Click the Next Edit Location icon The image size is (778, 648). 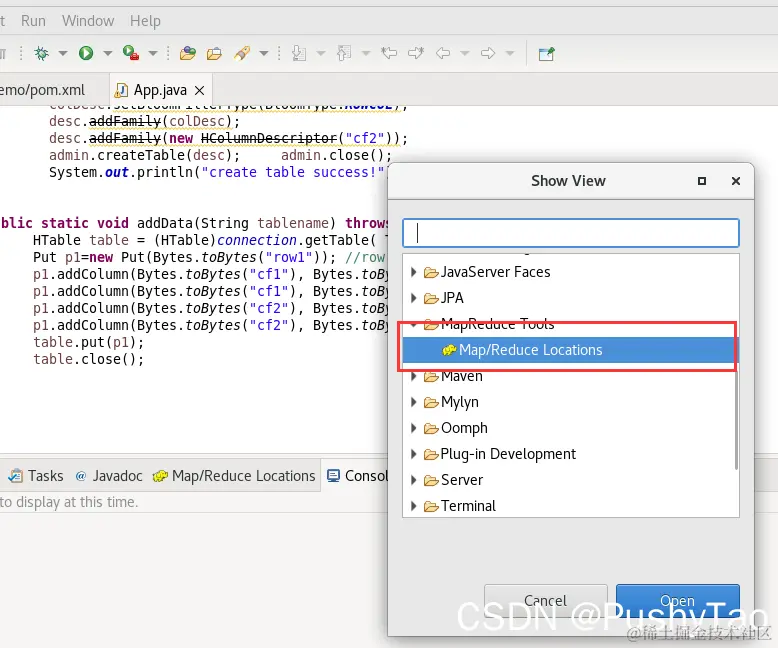416,53
